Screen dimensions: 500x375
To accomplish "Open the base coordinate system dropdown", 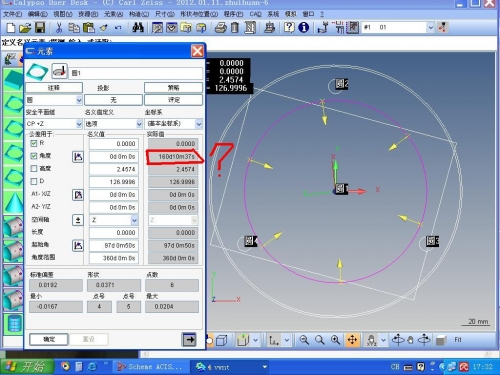I will click(x=174, y=124).
